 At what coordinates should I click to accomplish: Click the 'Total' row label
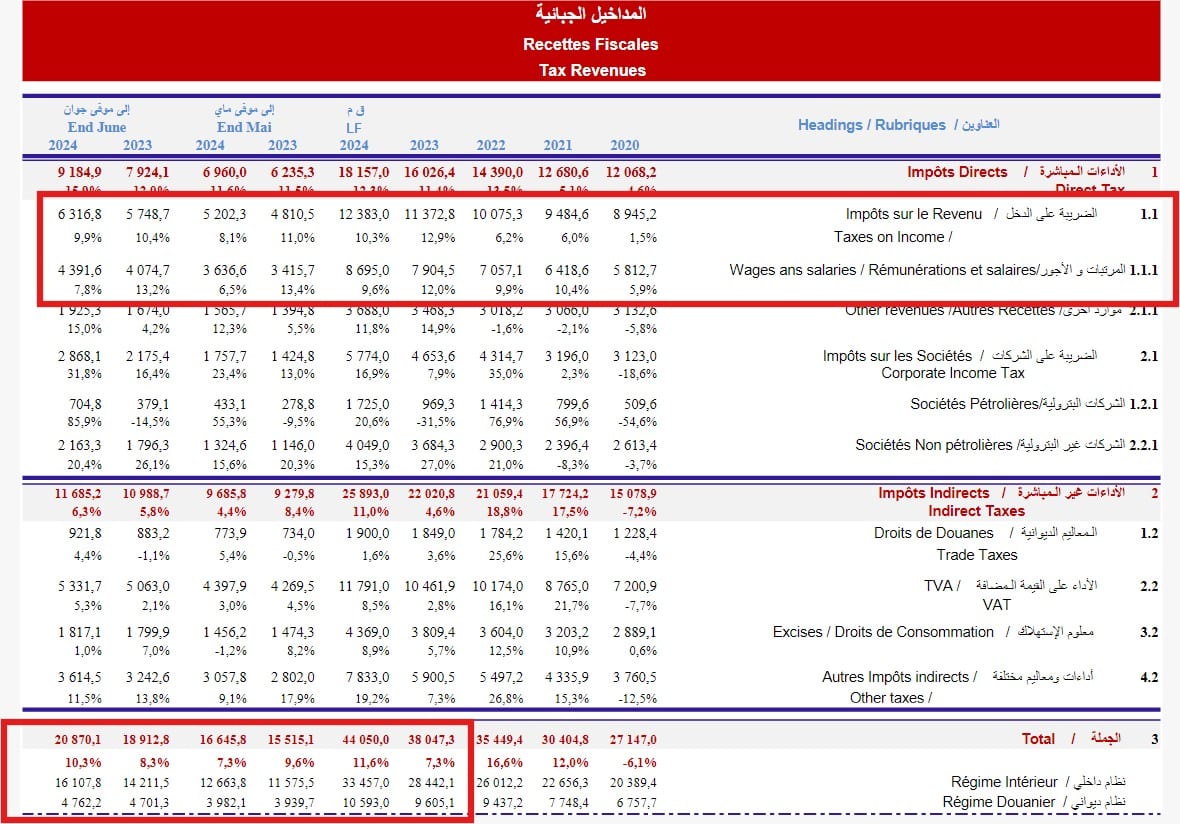tap(1038, 739)
